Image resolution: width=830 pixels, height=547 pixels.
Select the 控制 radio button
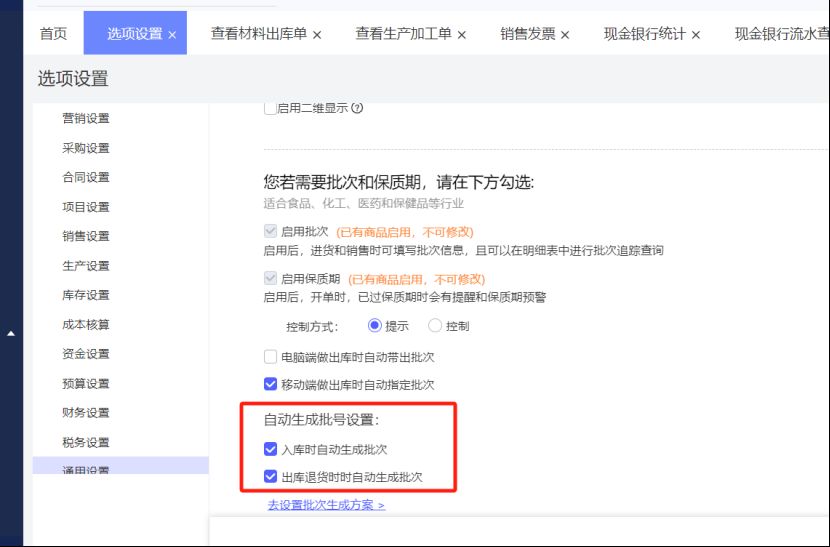click(435, 326)
